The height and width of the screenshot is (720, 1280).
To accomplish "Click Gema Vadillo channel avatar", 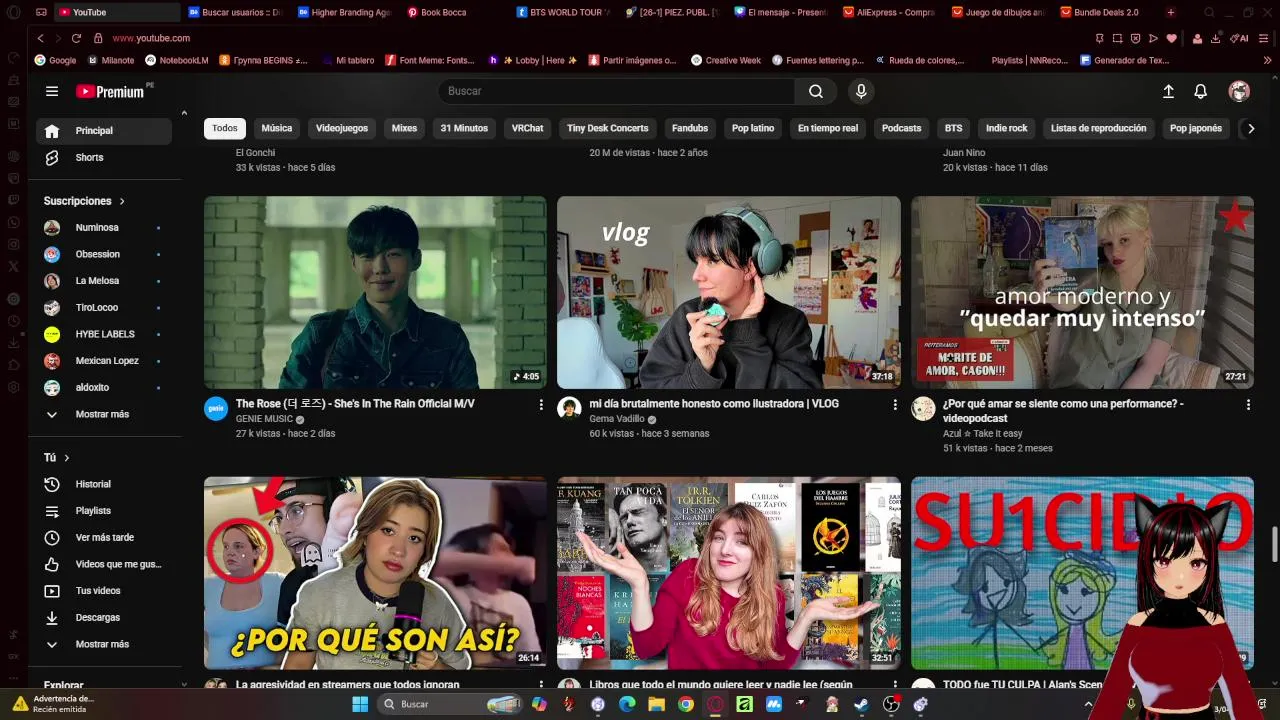I will click(569, 408).
